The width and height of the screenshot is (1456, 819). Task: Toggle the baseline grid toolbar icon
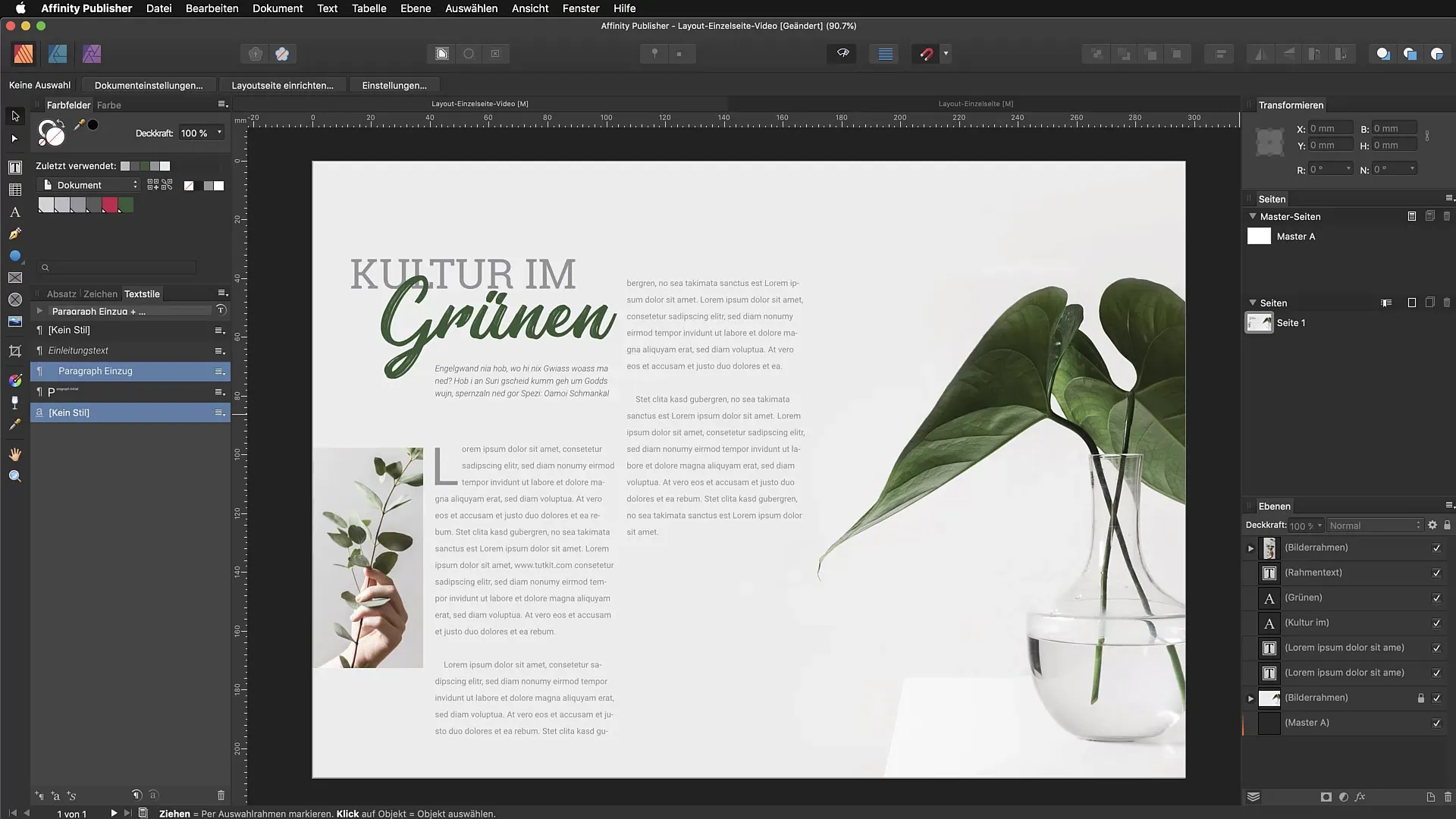[x=885, y=54]
